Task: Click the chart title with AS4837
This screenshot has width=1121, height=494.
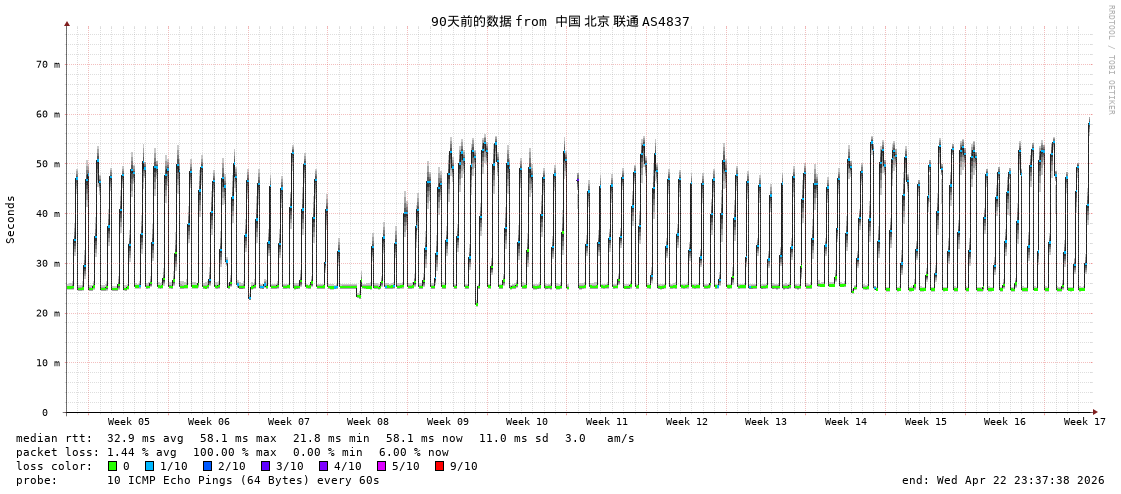Action: (x=560, y=21)
